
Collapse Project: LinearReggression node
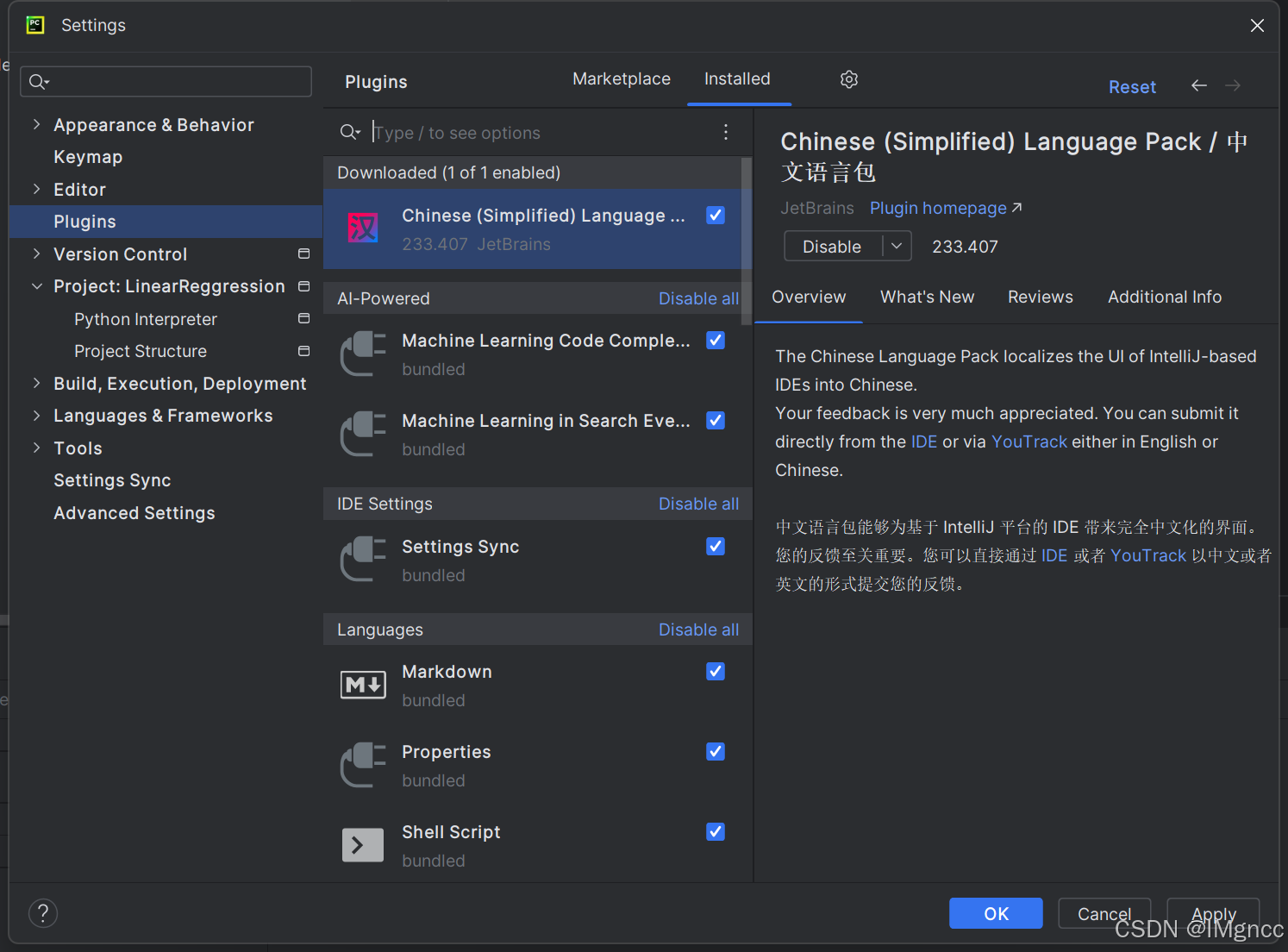[36, 286]
